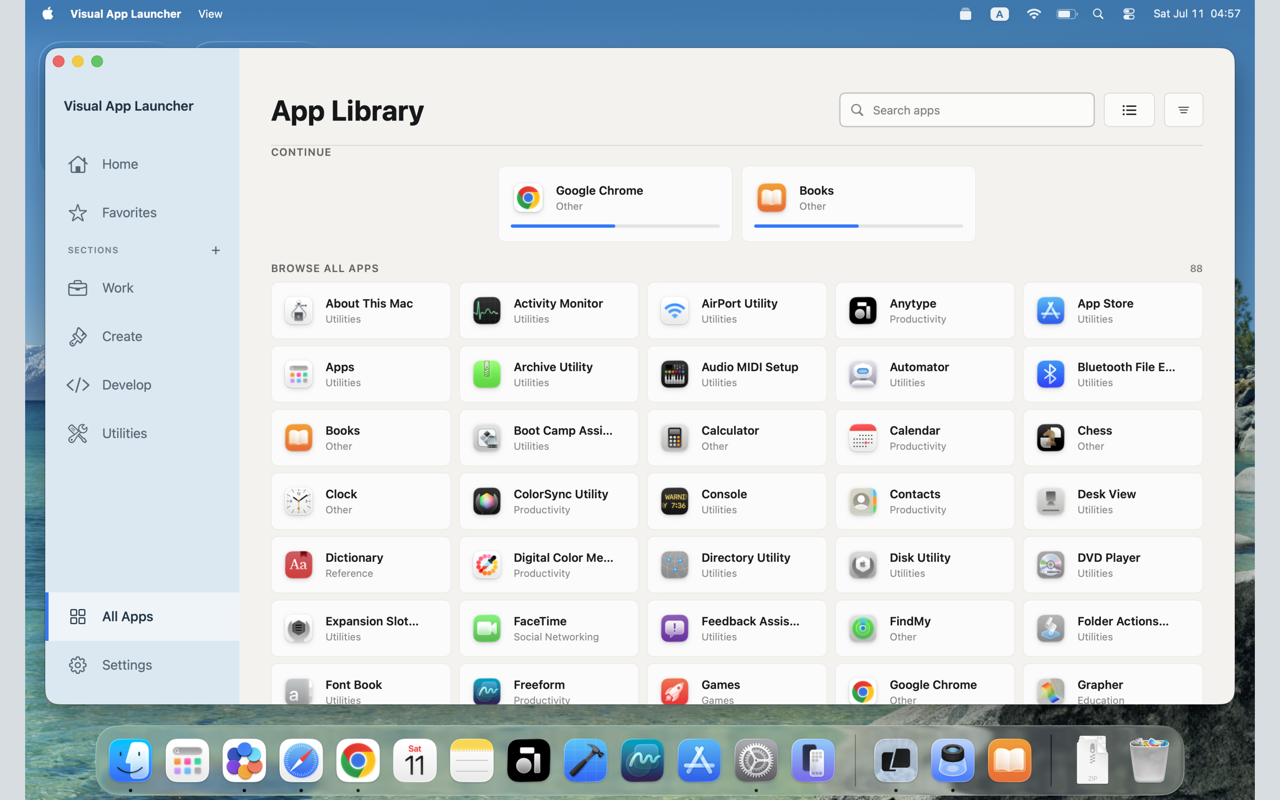
Task: Open the App Store tile in grid
Action: click(1113, 311)
